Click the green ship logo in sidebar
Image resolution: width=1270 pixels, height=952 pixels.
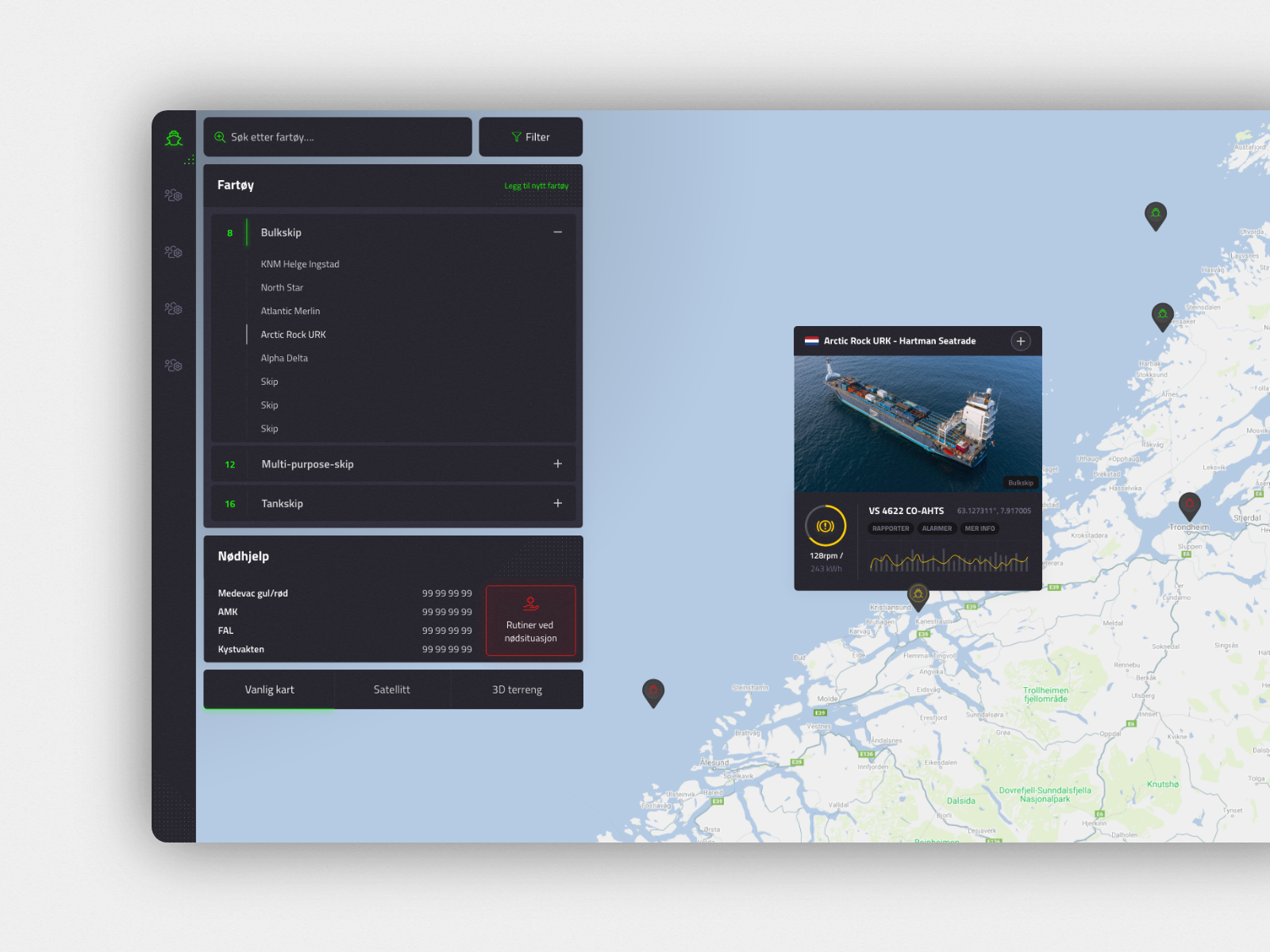click(174, 138)
